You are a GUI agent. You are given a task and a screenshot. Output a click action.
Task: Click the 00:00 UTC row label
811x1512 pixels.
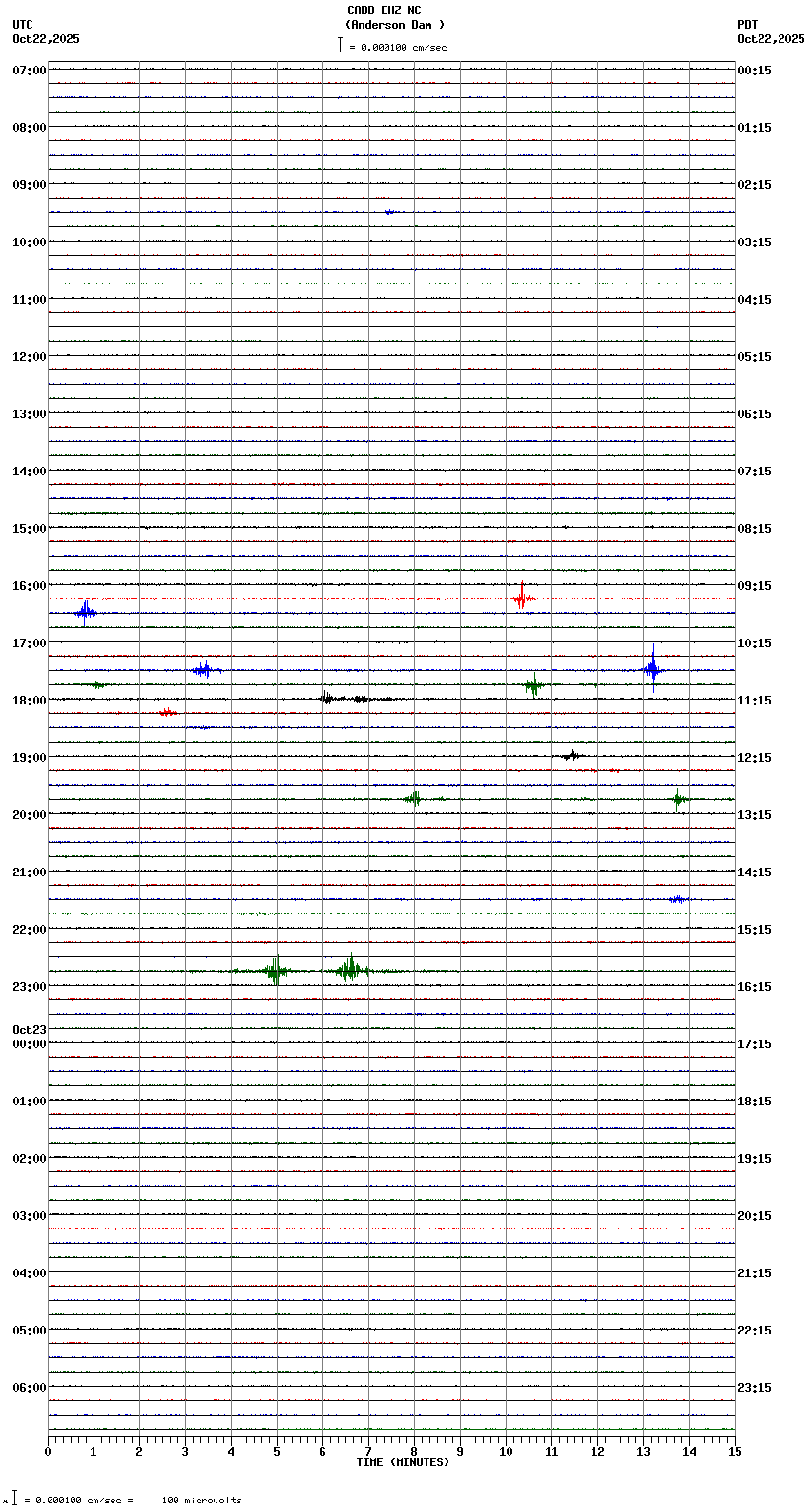click(x=30, y=1044)
